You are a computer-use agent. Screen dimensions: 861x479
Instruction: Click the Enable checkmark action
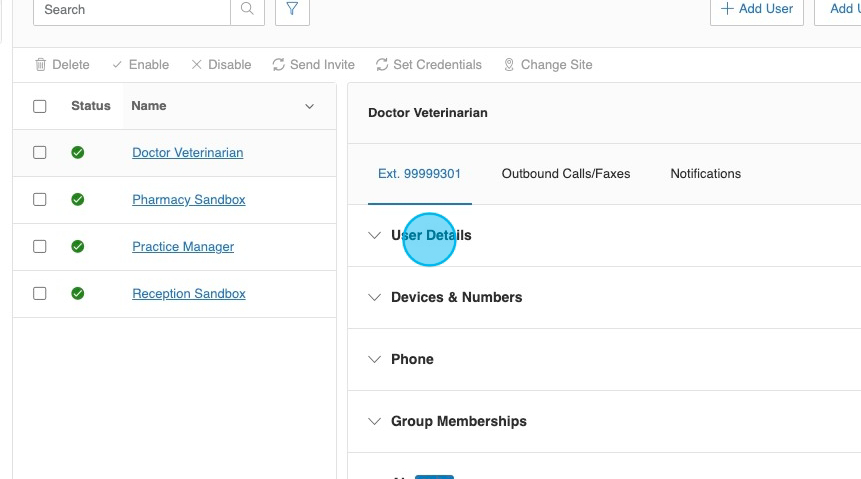tap(140, 64)
